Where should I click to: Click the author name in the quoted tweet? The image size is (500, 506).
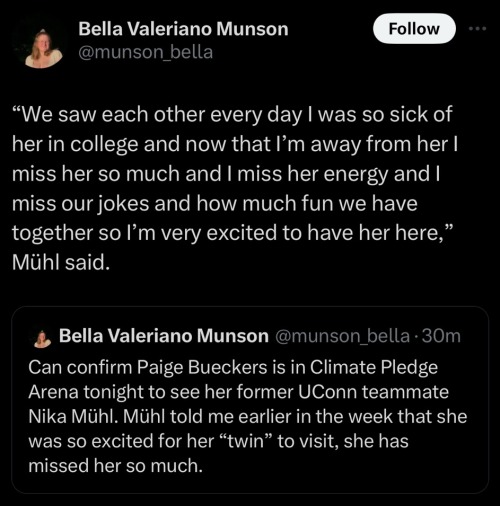[164, 336]
